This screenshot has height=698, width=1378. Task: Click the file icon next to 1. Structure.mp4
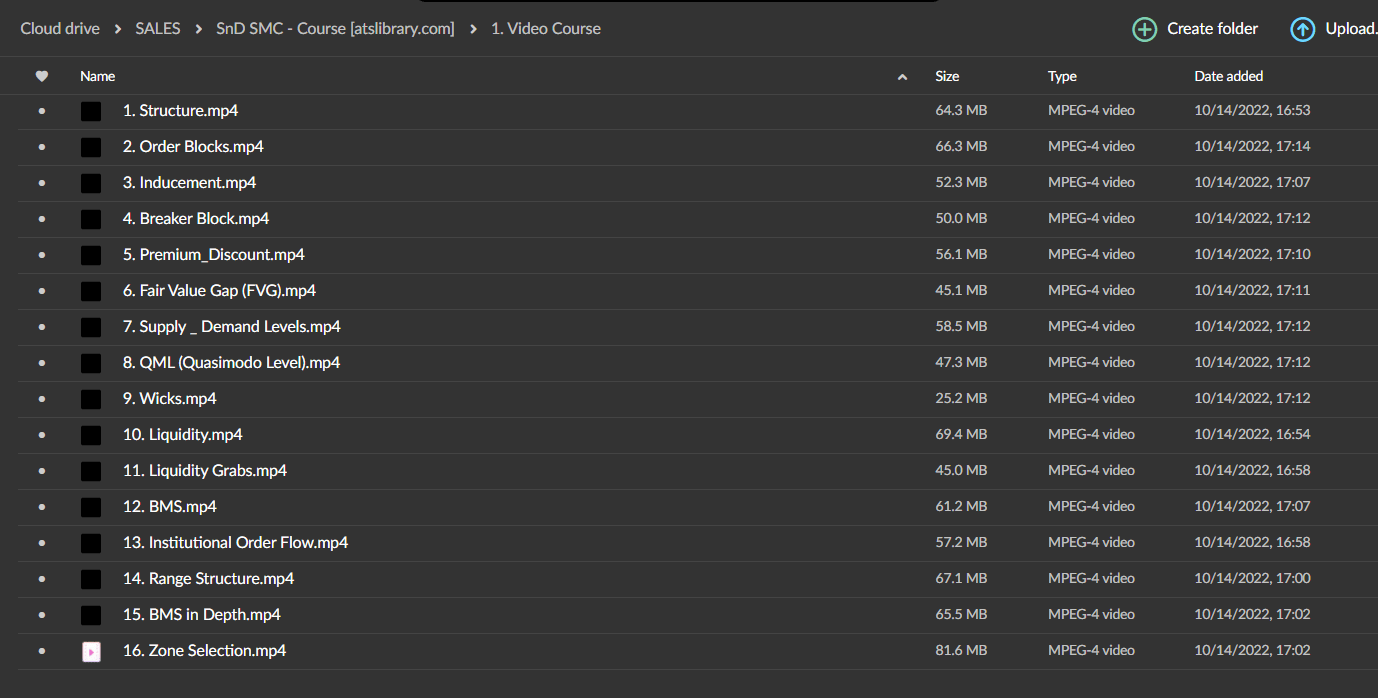[x=91, y=111]
